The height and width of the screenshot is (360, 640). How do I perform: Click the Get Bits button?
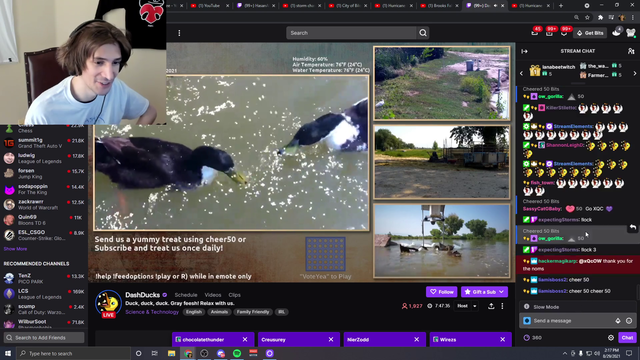pos(590,33)
